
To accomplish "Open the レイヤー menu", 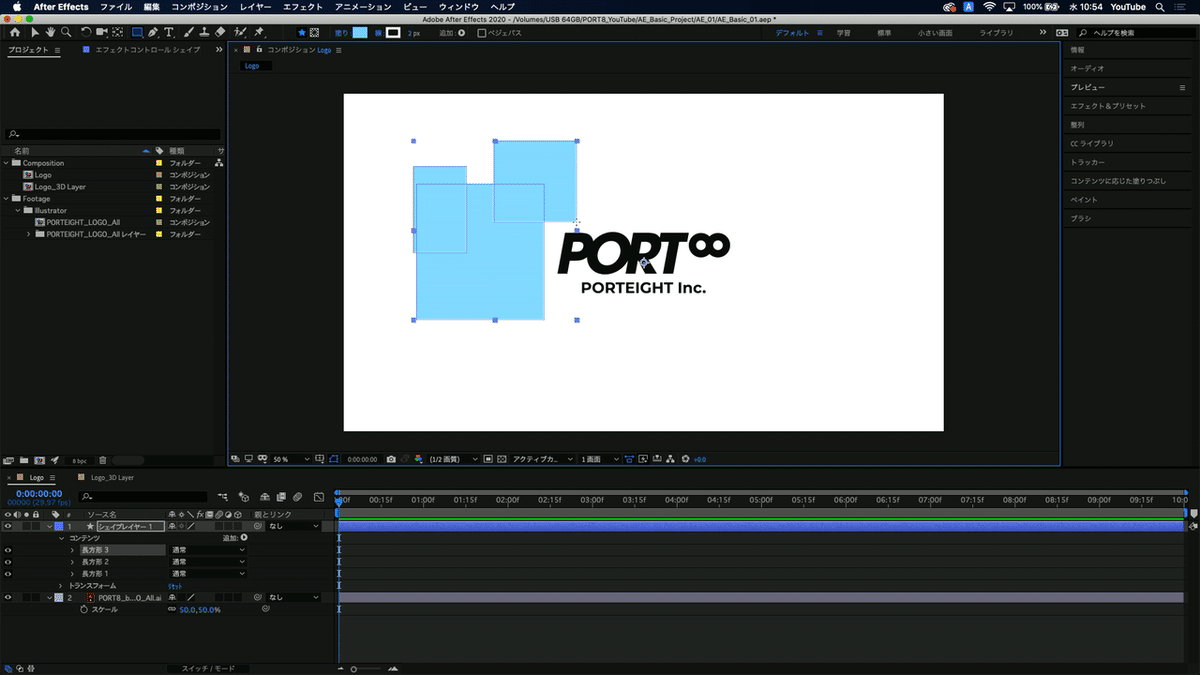I will coord(255,7).
